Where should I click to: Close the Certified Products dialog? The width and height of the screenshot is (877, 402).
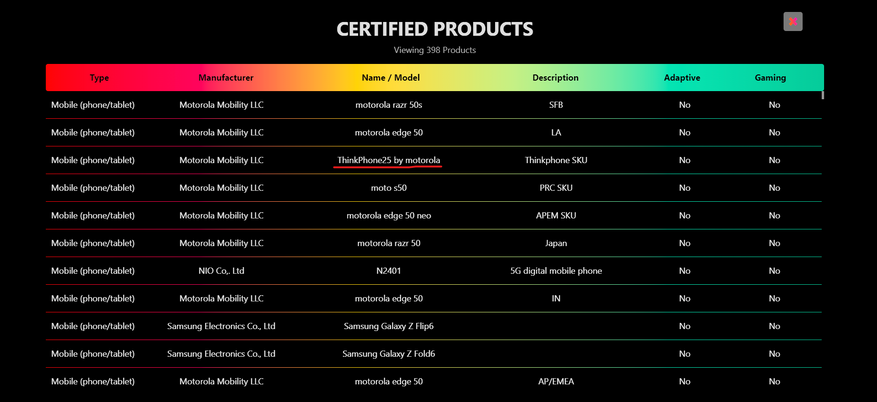pos(793,21)
